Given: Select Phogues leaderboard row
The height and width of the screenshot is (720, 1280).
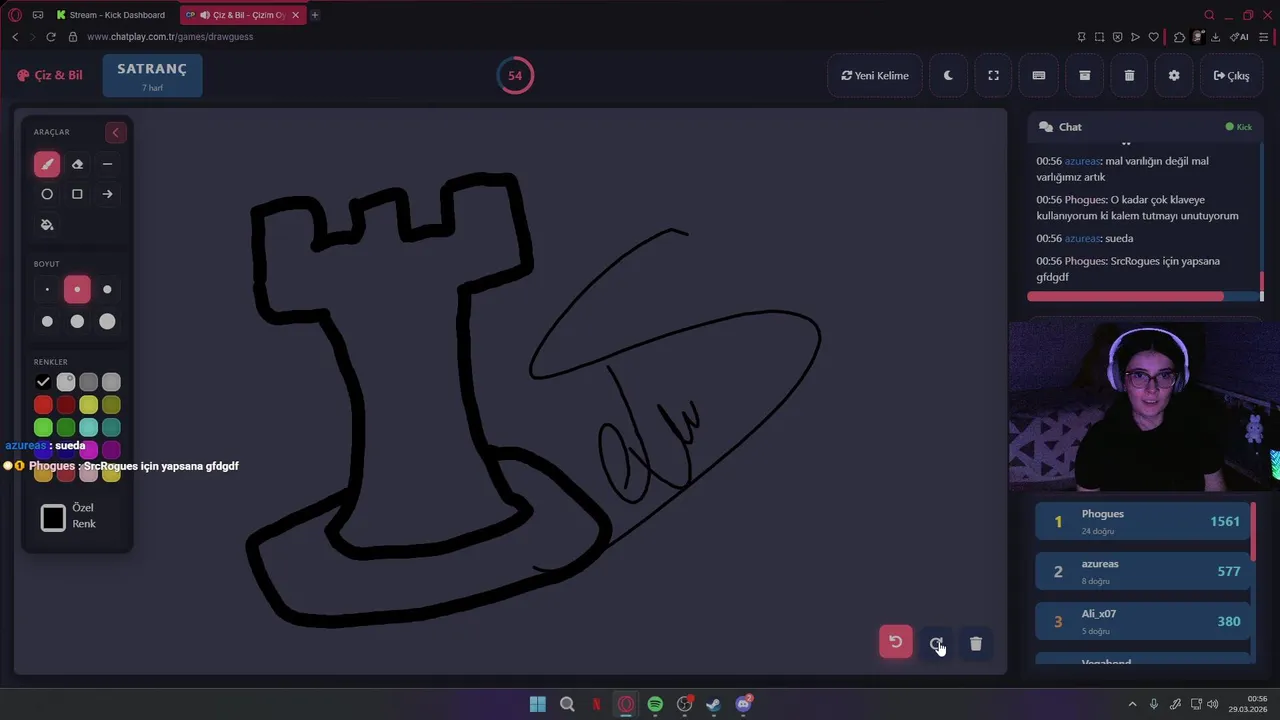Looking at the screenshot, I should 1143,521.
